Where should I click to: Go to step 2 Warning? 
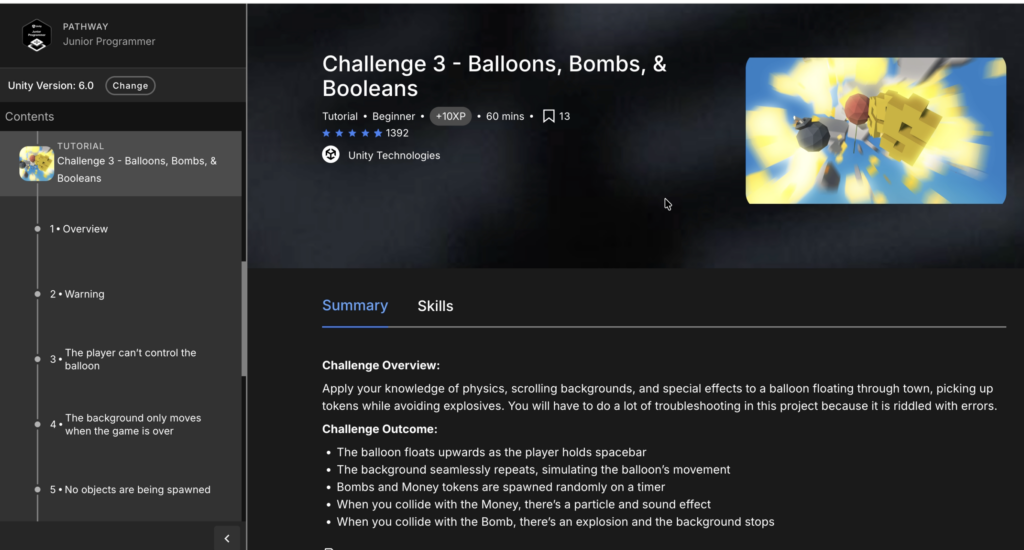tap(84, 294)
